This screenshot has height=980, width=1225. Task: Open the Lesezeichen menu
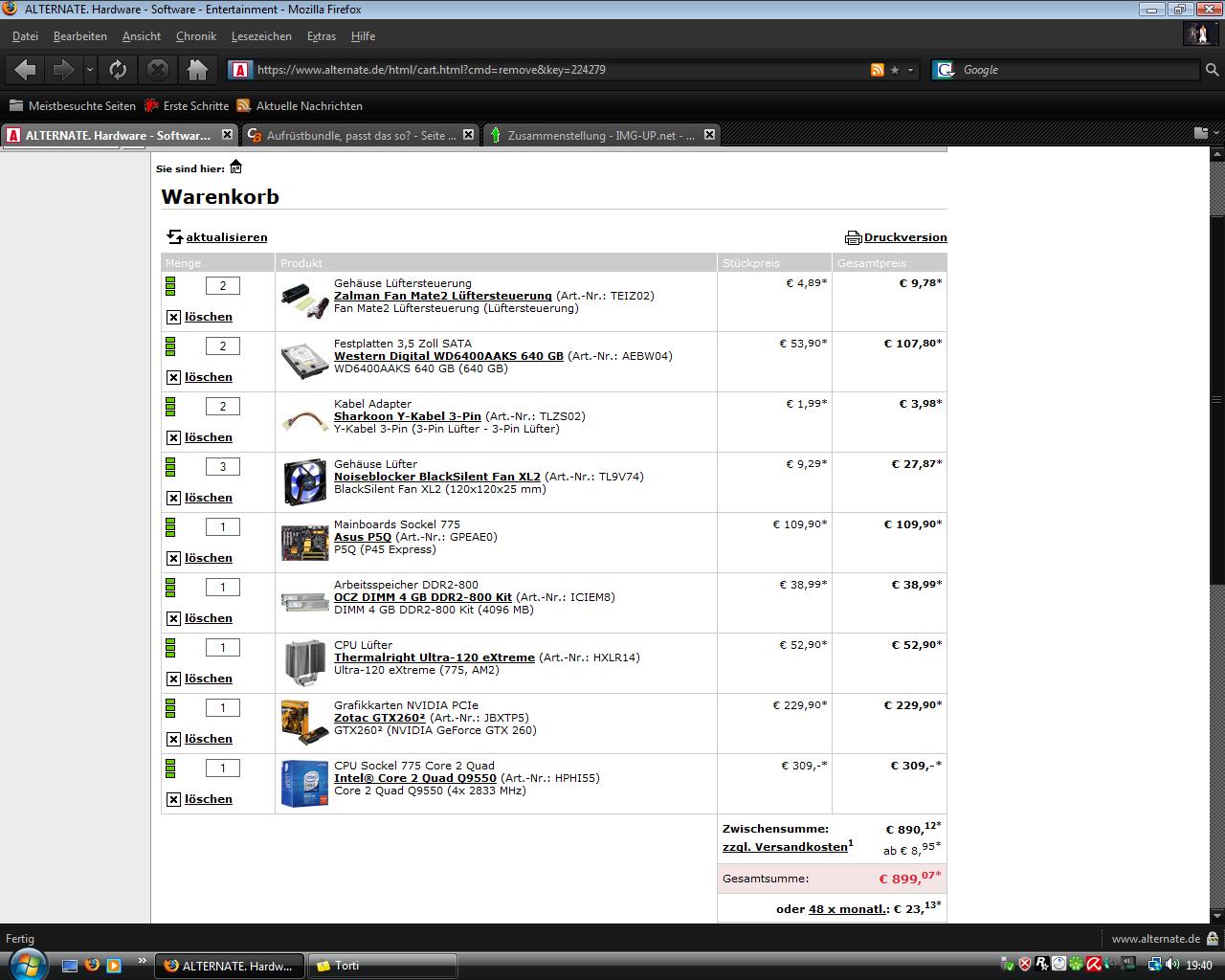(x=261, y=36)
